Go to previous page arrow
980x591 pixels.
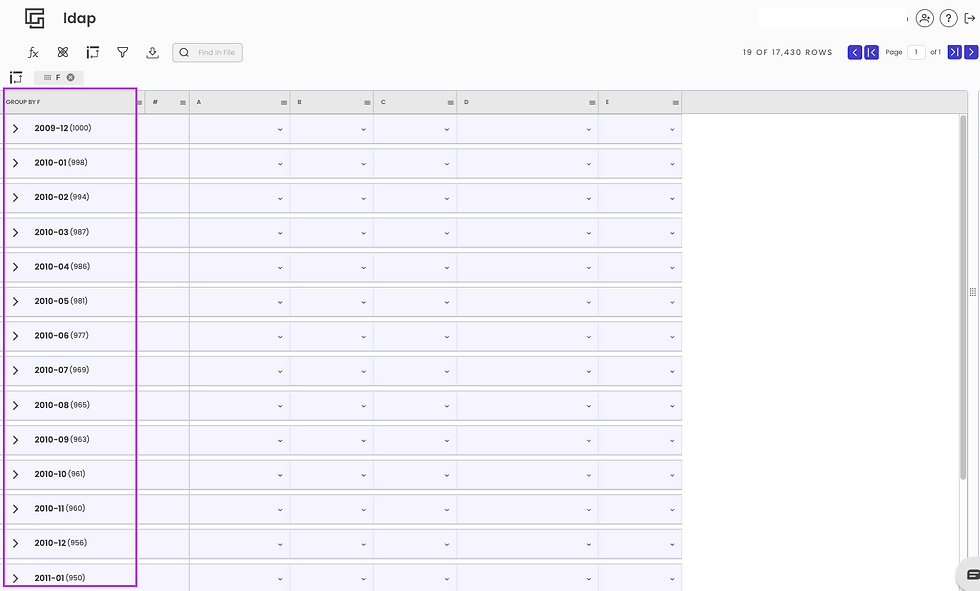click(854, 52)
